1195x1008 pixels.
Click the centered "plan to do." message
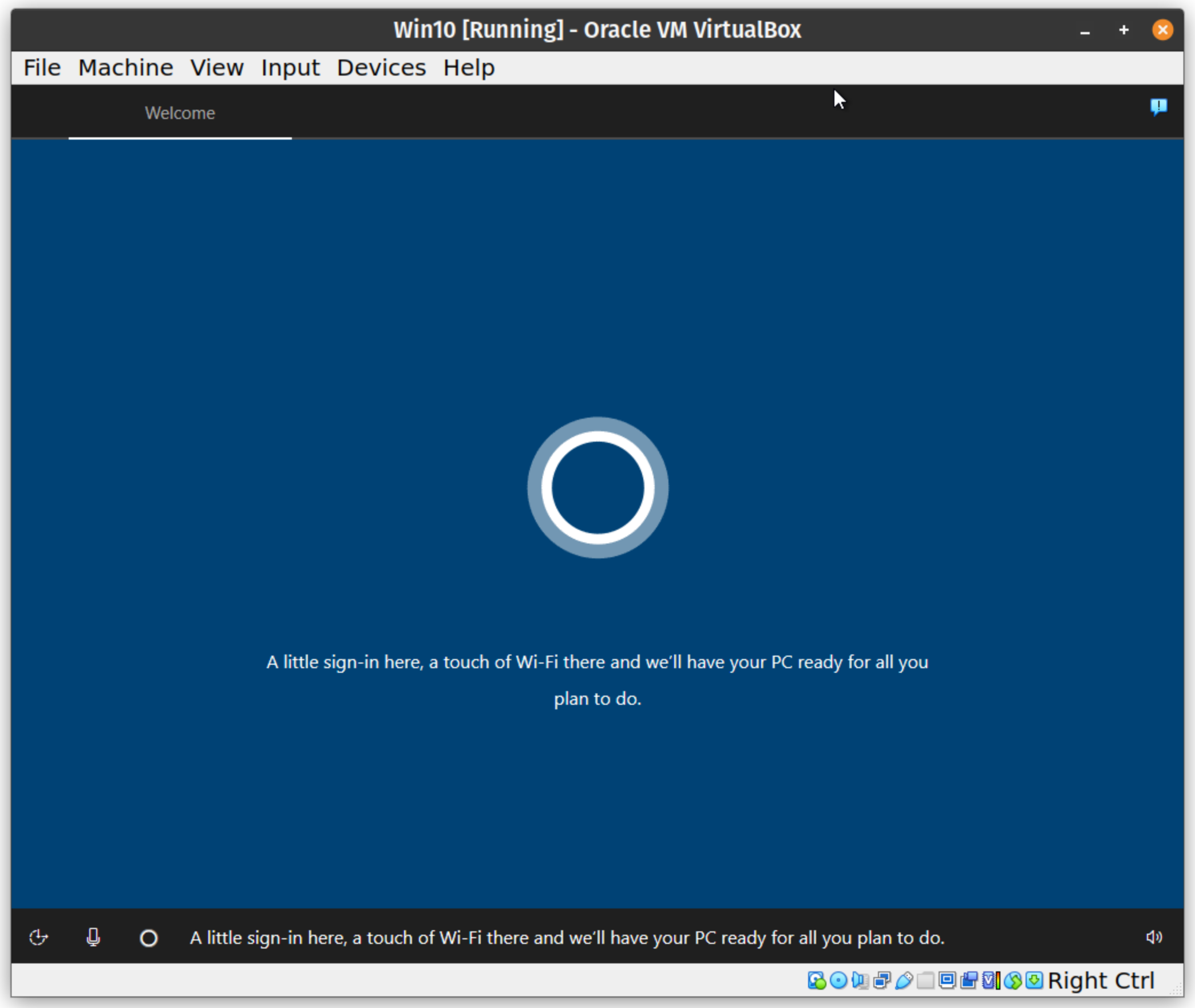coord(597,699)
